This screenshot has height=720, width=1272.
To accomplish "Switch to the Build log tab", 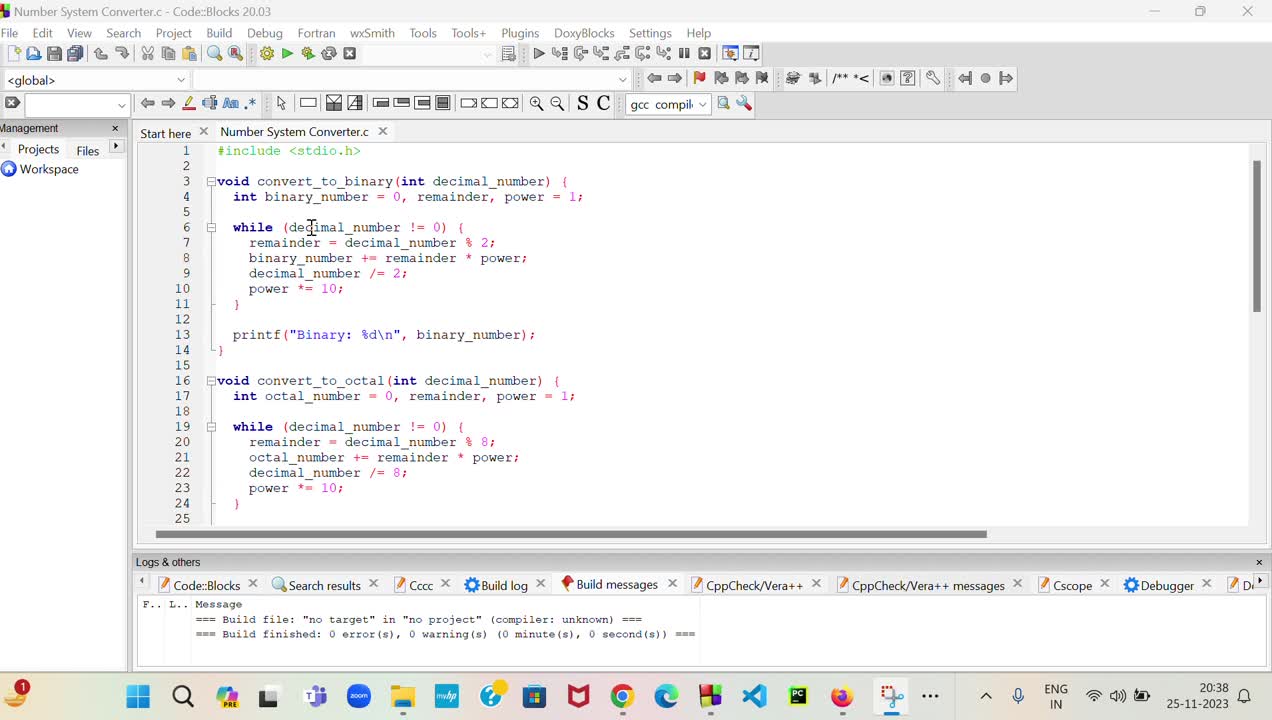I will pyautogui.click(x=504, y=585).
